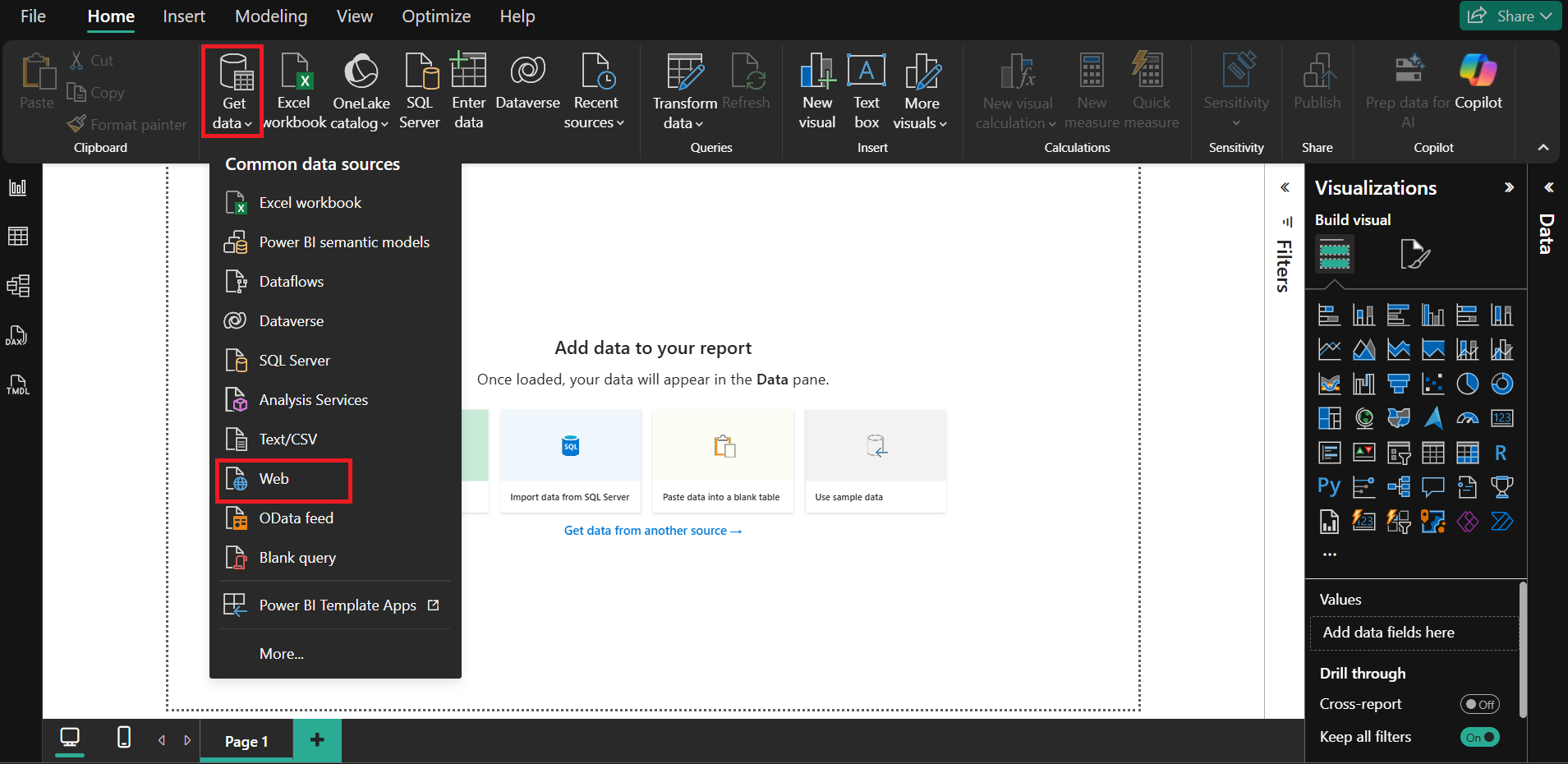Screen dimensions: 1568x764
Task: Select the Funnel chart visualization
Action: pos(1398,384)
